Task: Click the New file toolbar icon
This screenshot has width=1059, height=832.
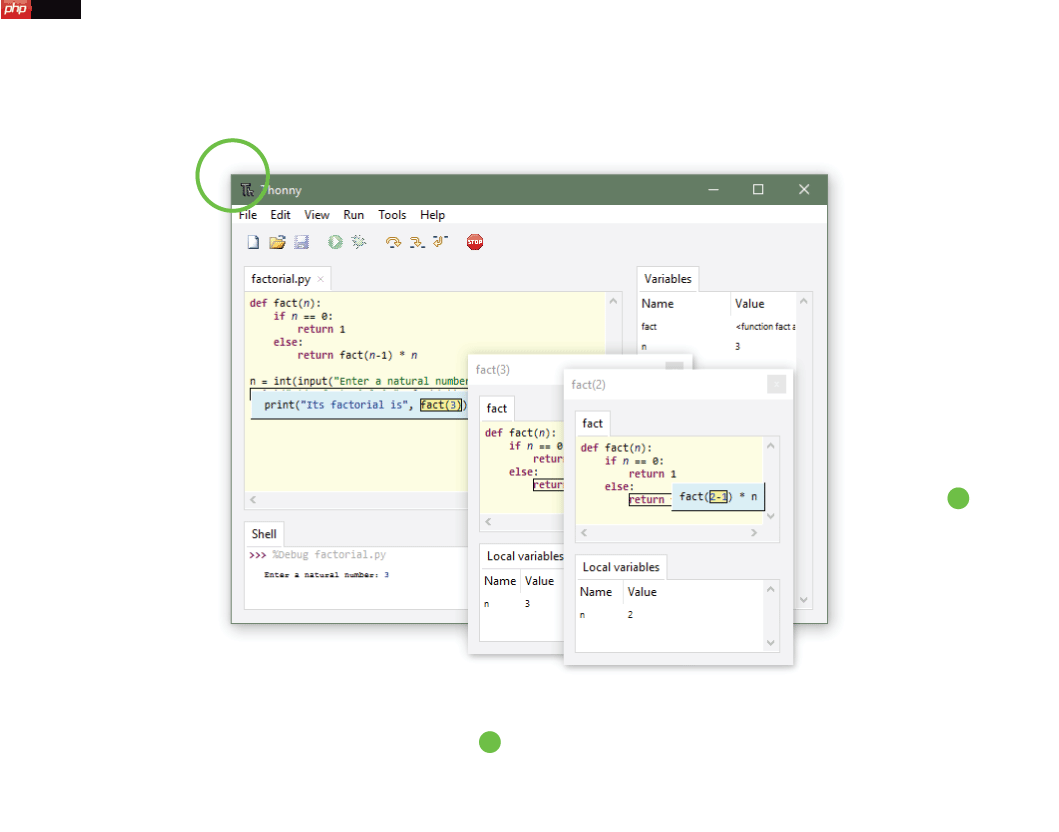Action: (253, 242)
